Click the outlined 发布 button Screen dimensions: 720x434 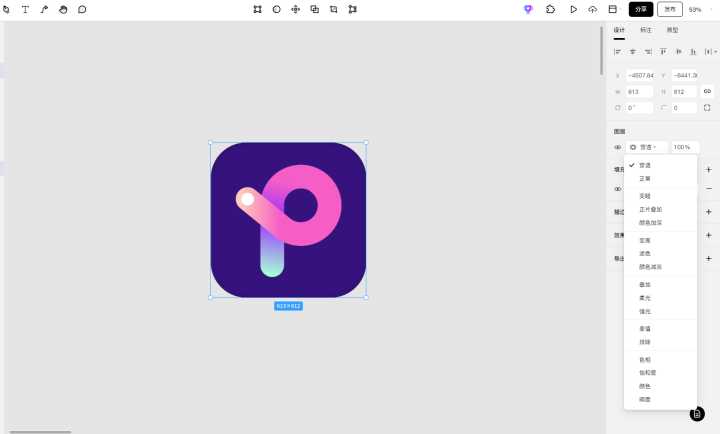point(670,9)
